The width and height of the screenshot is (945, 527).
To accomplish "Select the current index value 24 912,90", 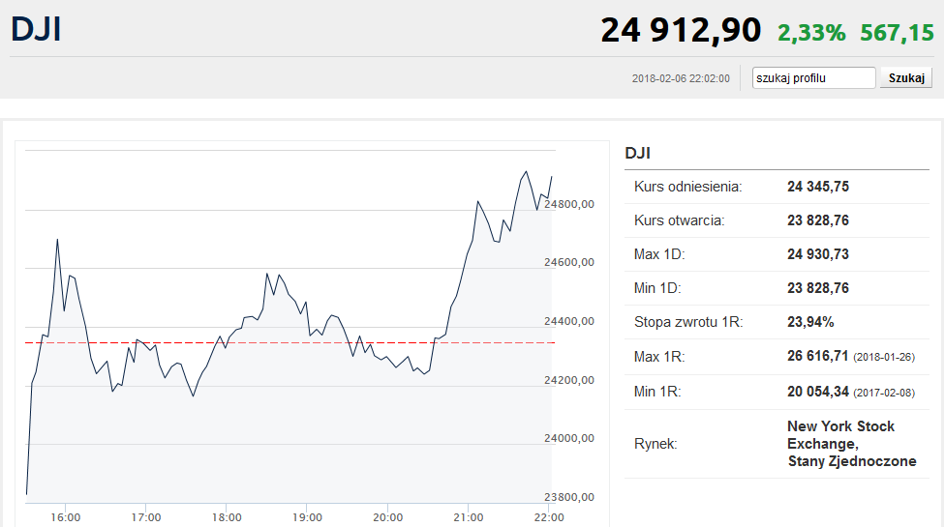I will 680,30.
